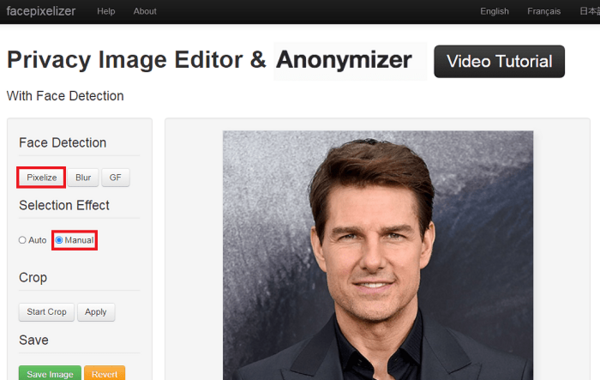
Task: Open the Video Tutorial button
Action: [499, 61]
